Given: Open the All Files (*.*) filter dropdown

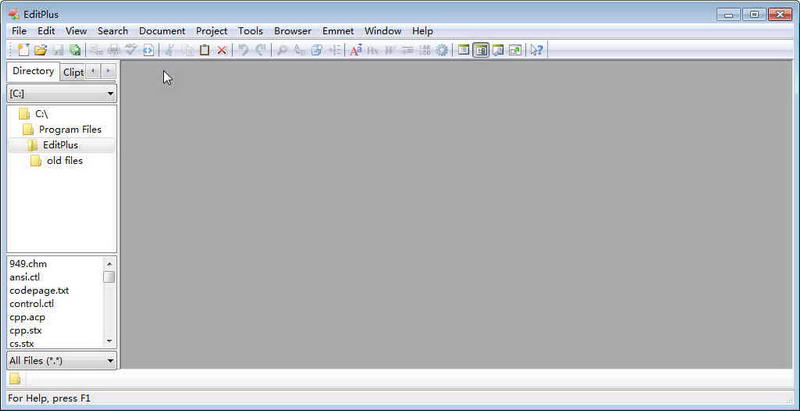Looking at the screenshot, I should pyautogui.click(x=62, y=361).
